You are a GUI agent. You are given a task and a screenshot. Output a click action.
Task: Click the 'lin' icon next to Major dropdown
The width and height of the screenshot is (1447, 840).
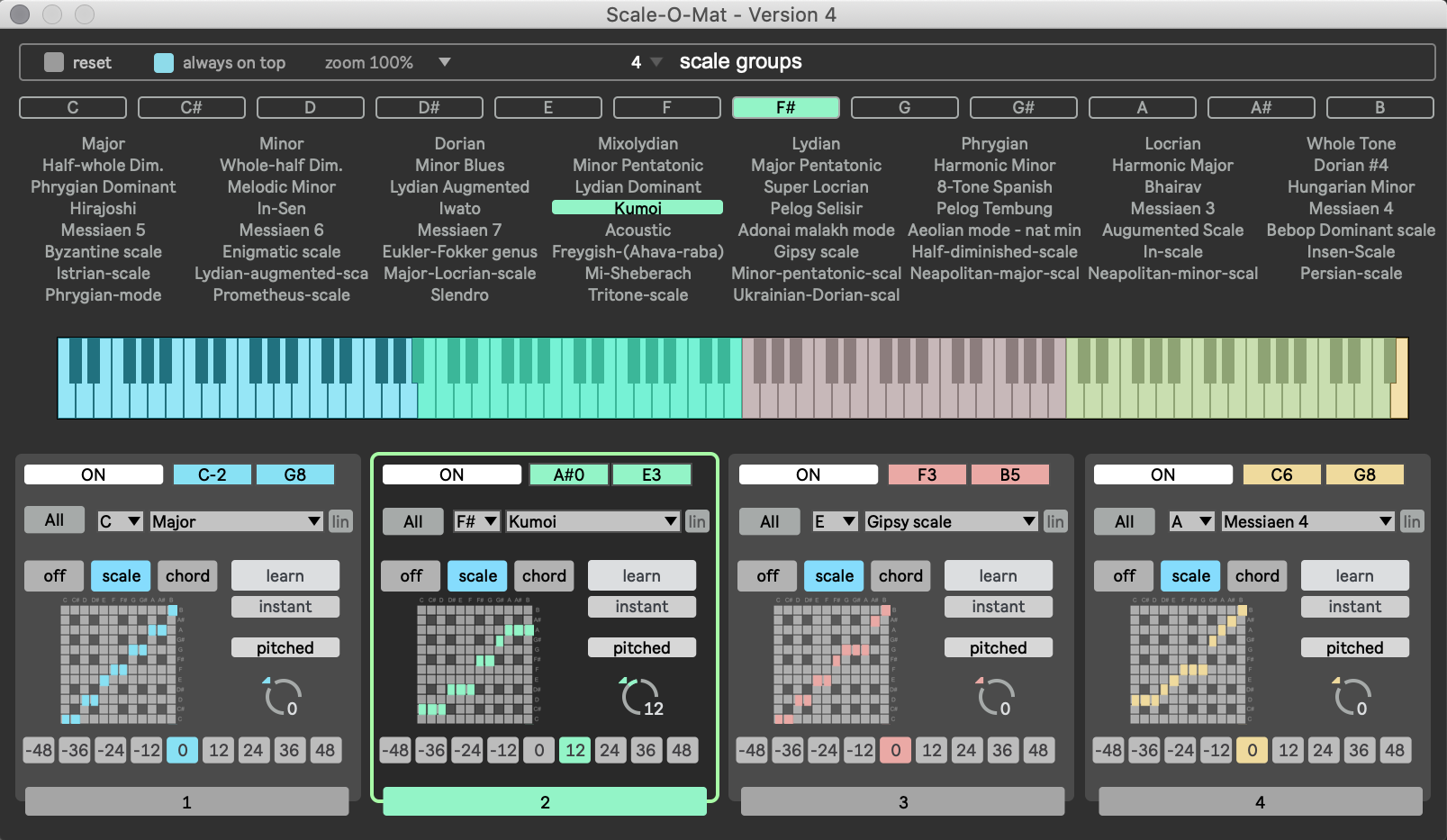click(340, 521)
